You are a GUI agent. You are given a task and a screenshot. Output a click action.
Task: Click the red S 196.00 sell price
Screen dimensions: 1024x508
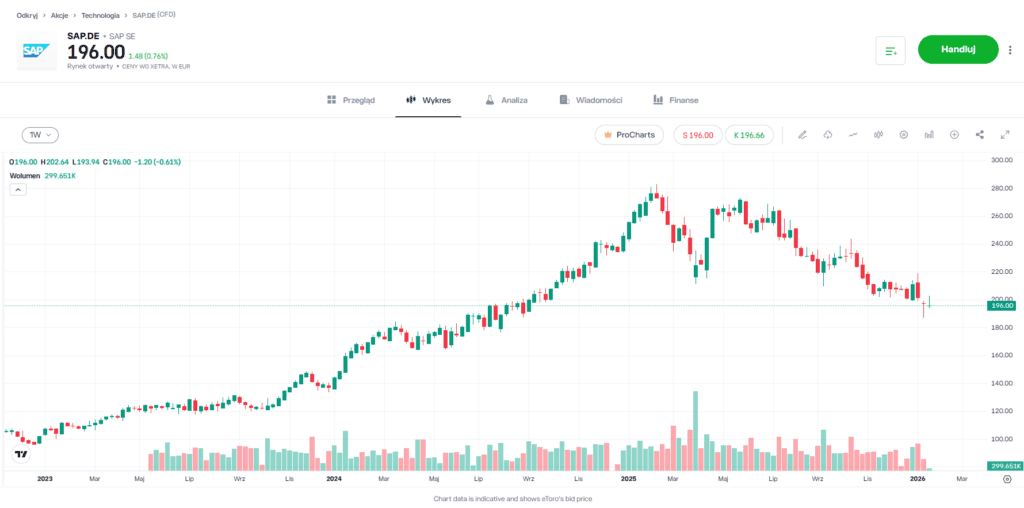pyautogui.click(x=698, y=135)
